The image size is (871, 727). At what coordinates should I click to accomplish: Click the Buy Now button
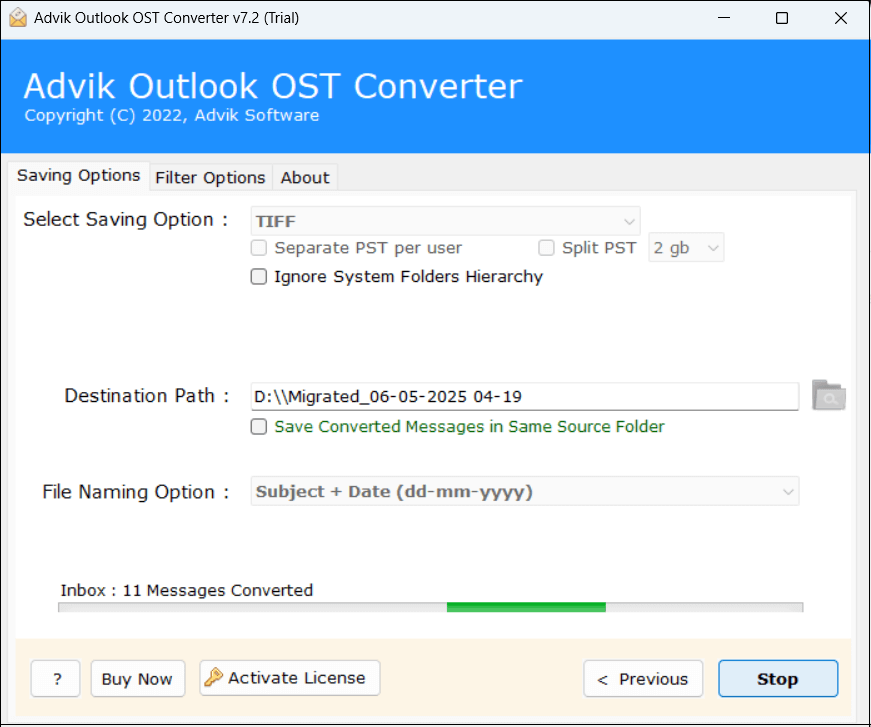coord(138,678)
